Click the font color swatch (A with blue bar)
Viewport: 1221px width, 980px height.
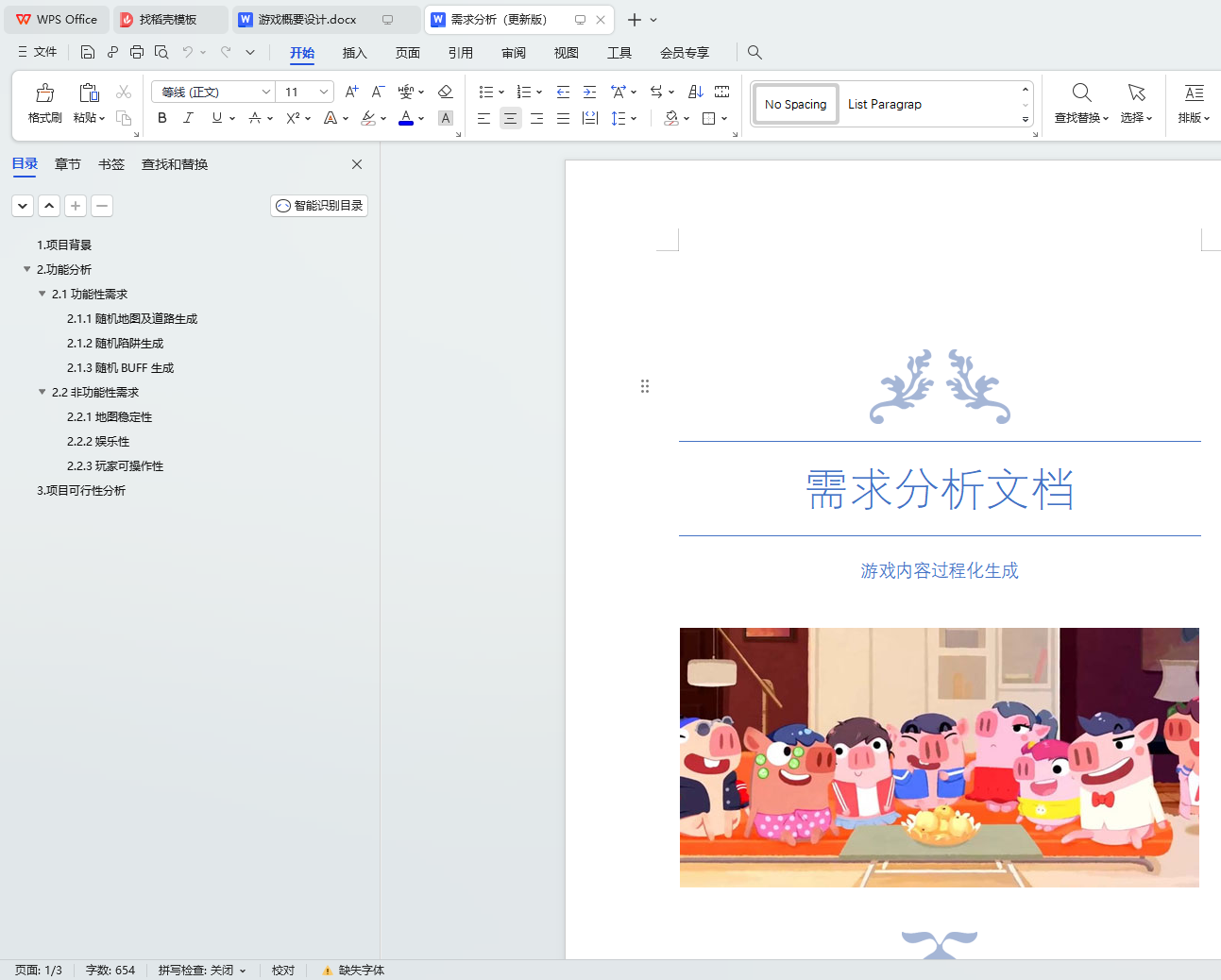[x=406, y=118]
